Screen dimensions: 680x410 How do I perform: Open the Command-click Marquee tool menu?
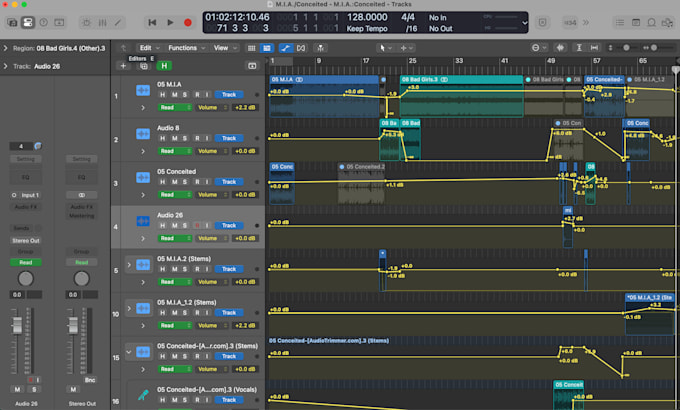click(406, 48)
